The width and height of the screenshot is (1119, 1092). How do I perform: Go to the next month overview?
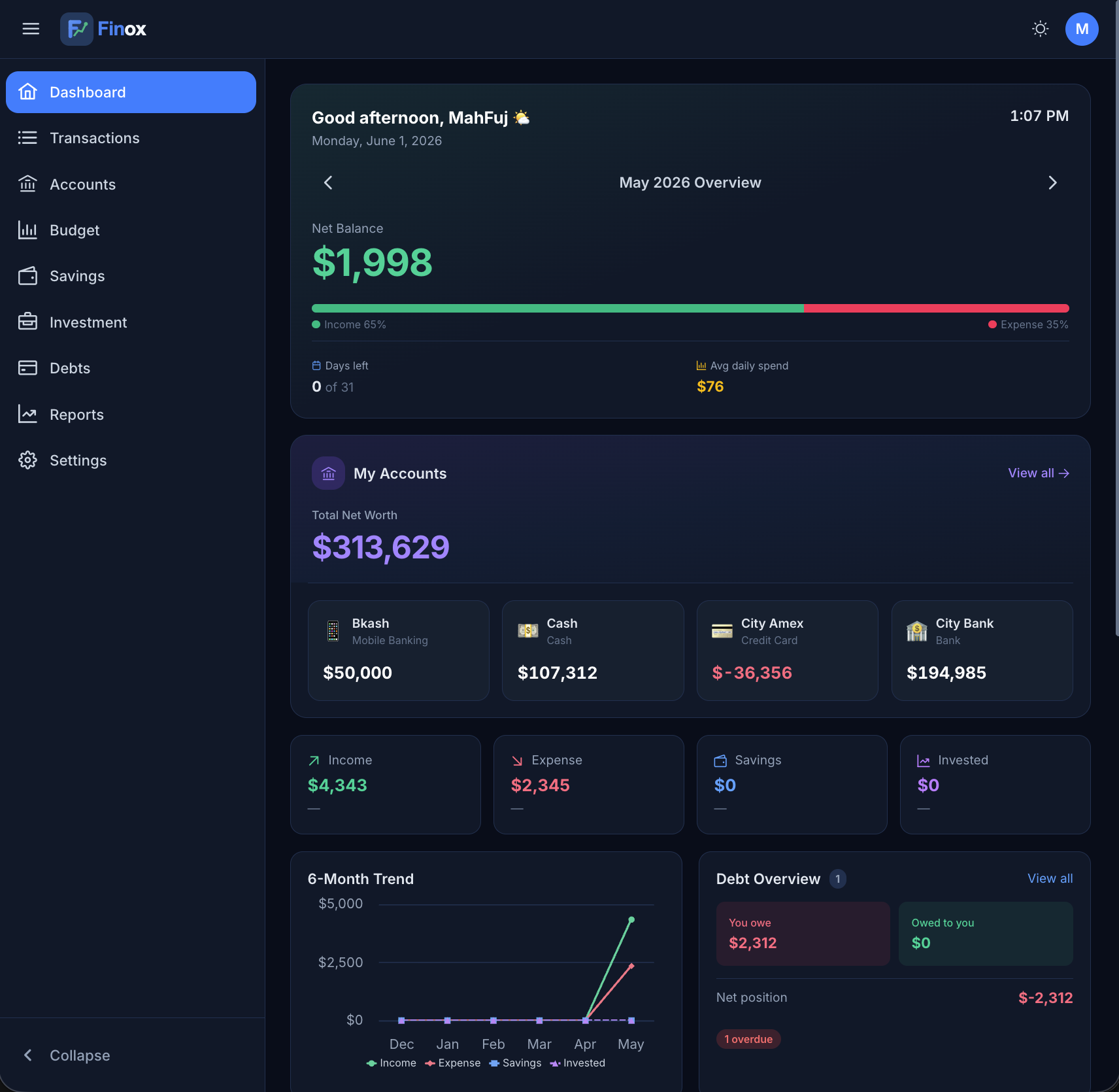click(1052, 182)
